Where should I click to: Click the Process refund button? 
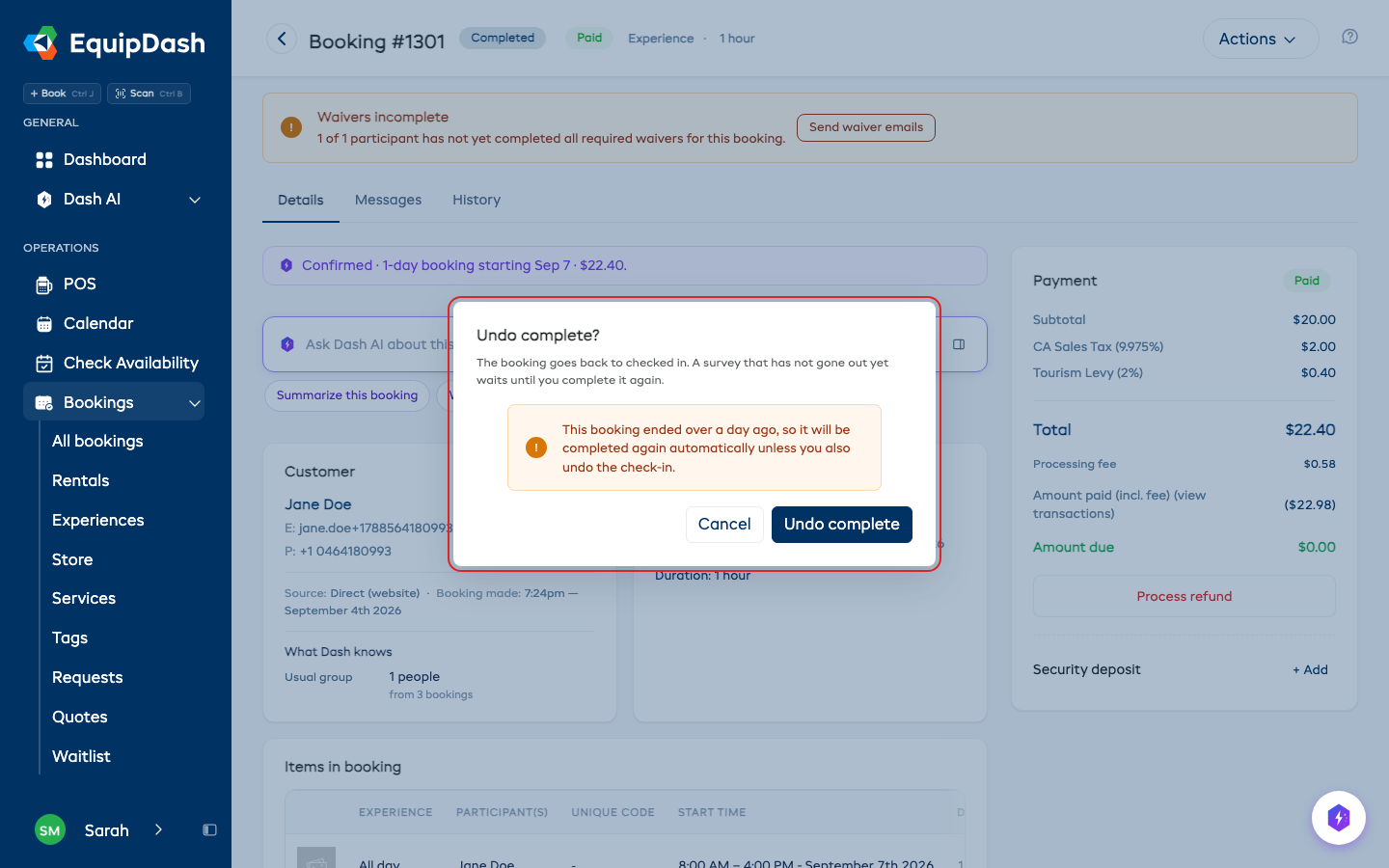pyautogui.click(x=1185, y=596)
